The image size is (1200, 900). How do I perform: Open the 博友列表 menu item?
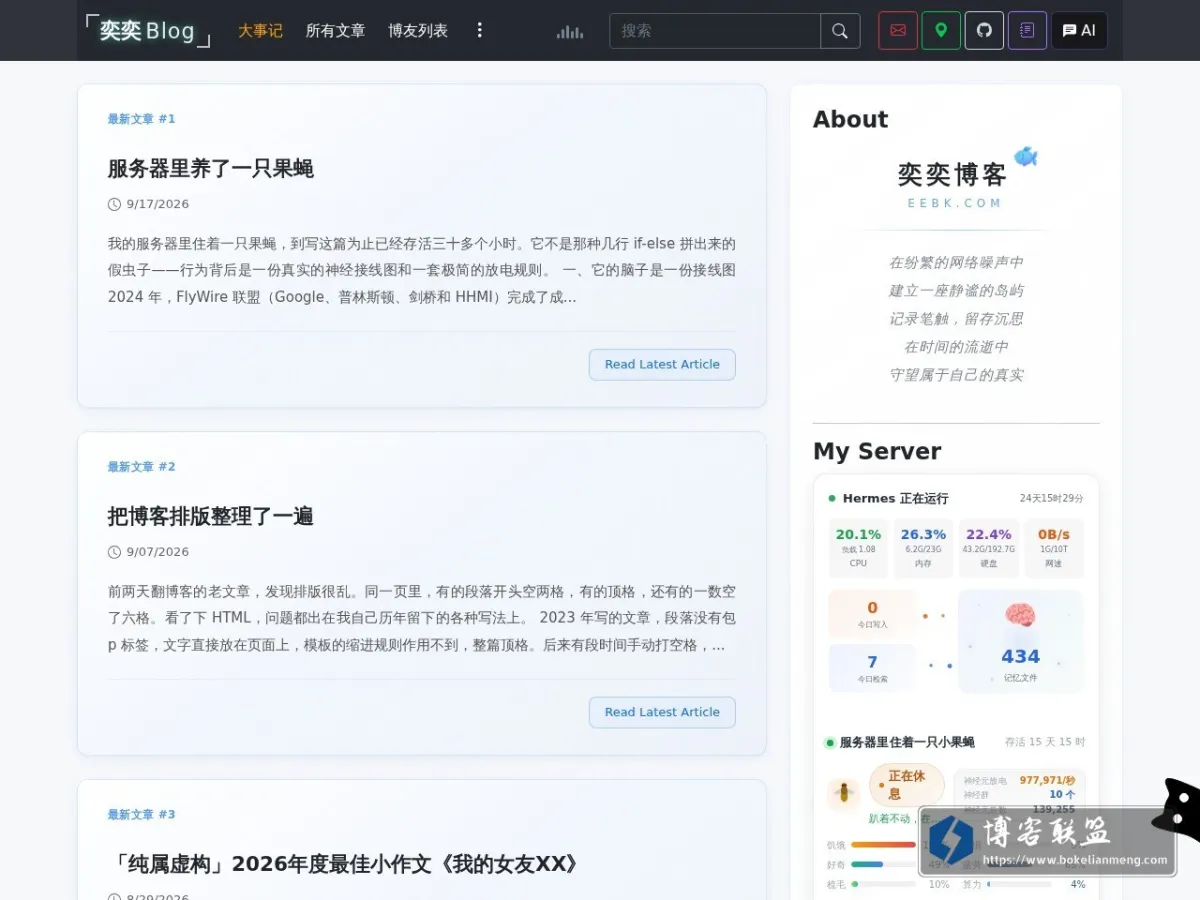pos(418,31)
